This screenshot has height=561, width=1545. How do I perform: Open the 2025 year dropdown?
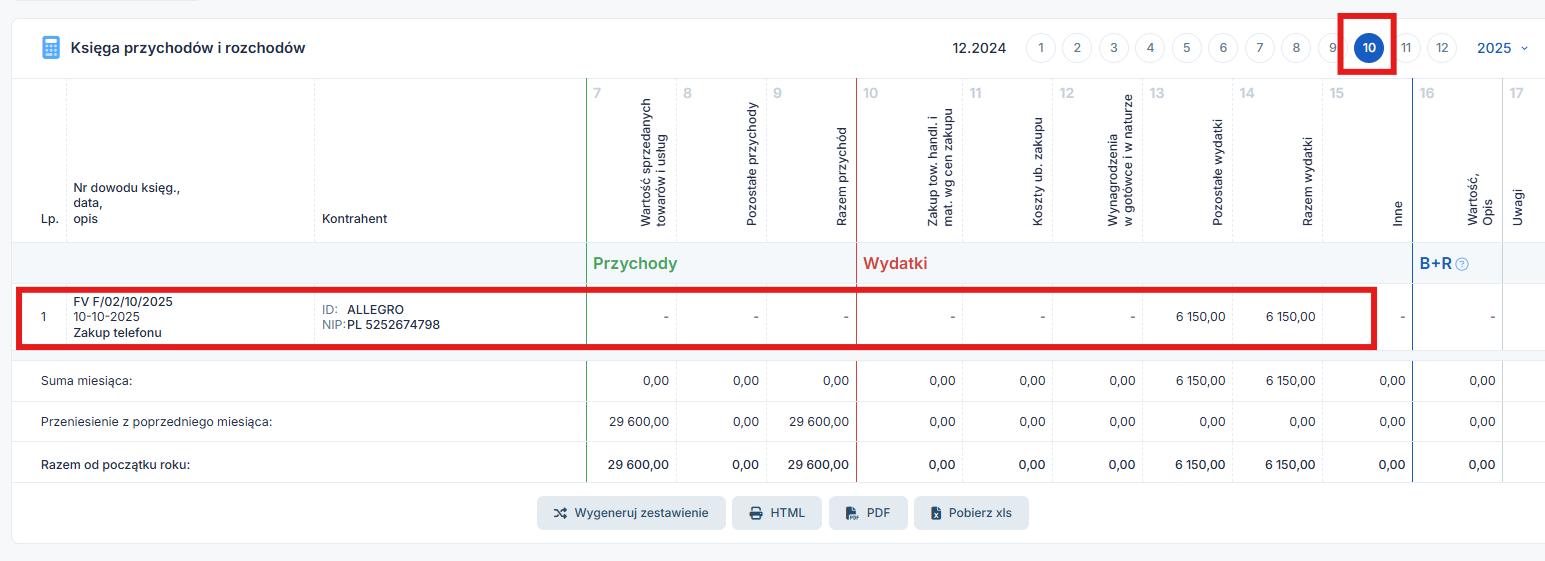pos(1495,48)
